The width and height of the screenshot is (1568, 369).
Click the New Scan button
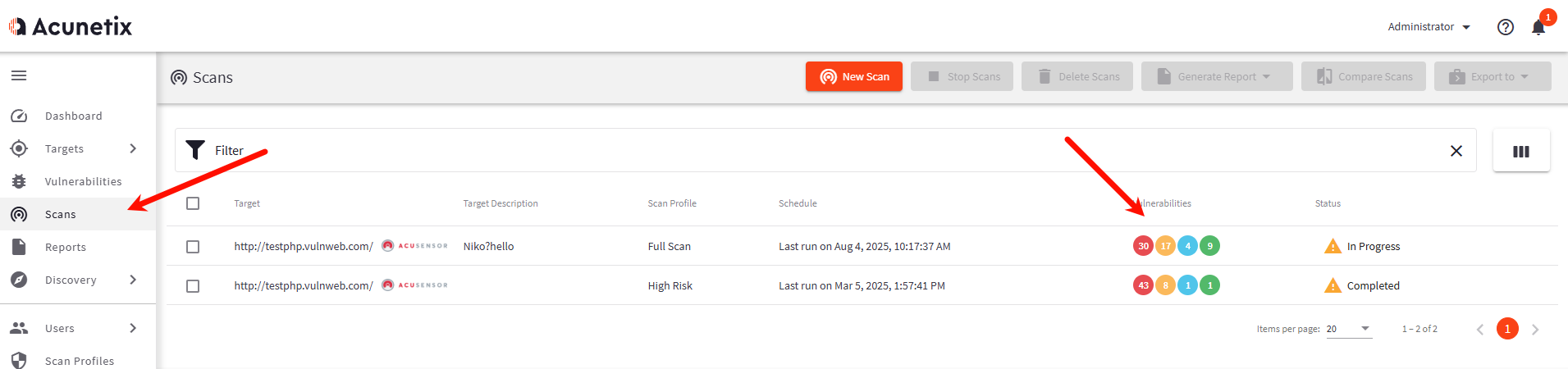pos(853,76)
